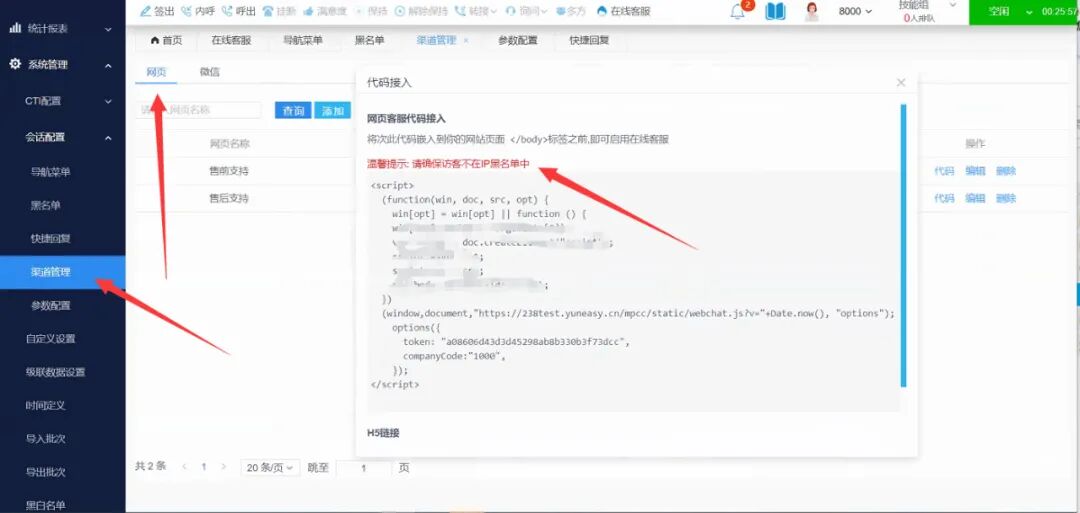This screenshot has height=513, width=1080.
Task: Open the notification bell with badge
Action: (738, 11)
